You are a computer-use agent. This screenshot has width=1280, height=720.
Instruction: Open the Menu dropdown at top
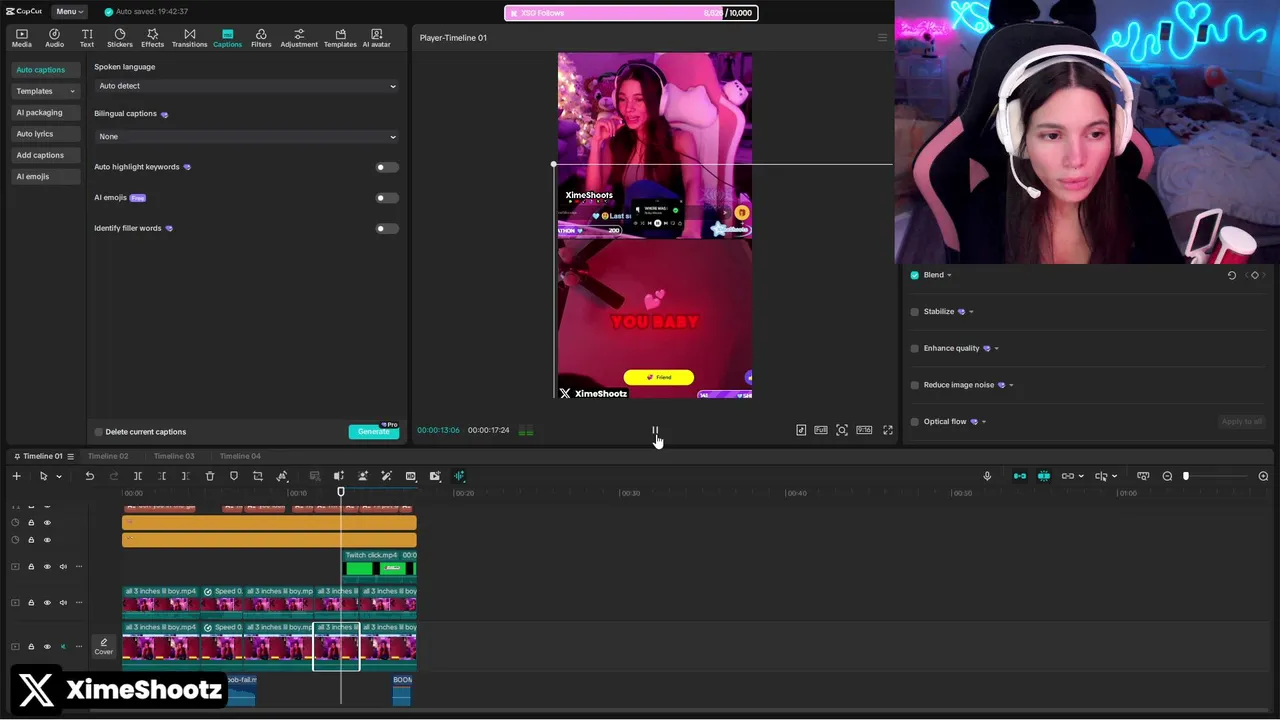click(x=68, y=11)
